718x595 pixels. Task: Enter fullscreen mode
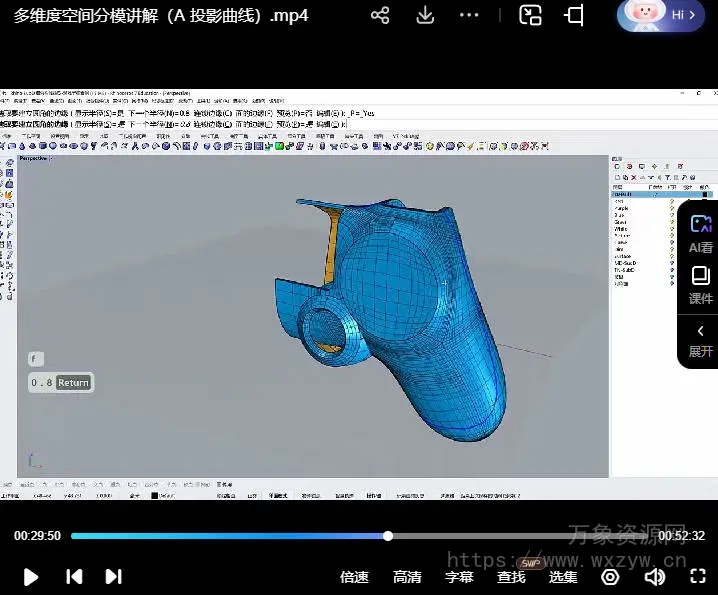point(699,577)
